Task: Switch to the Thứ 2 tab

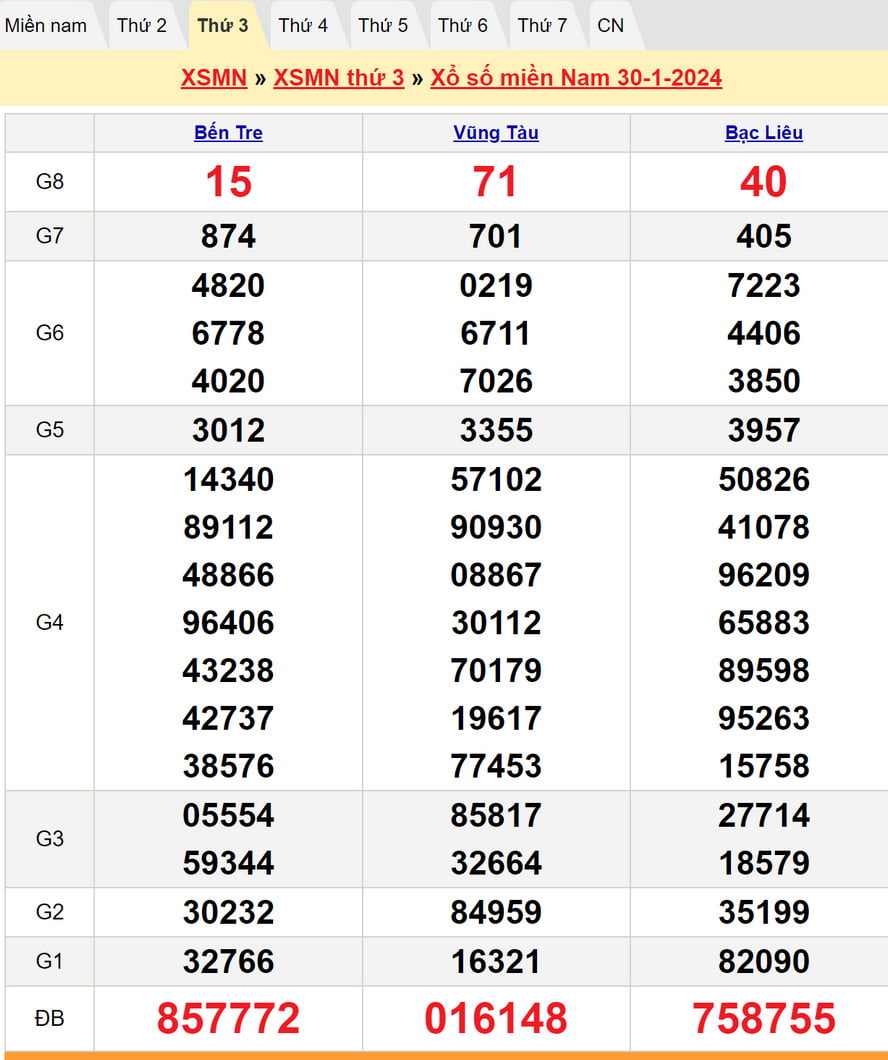Action: 142,26
